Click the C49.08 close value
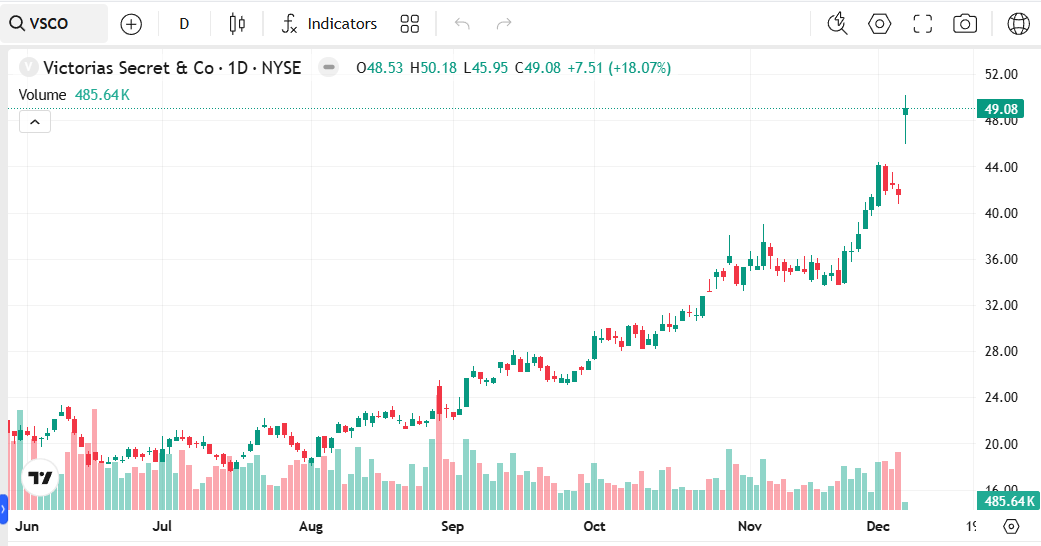Image resolution: width=1041 pixels, height=546 pixels. click(538, 68)
